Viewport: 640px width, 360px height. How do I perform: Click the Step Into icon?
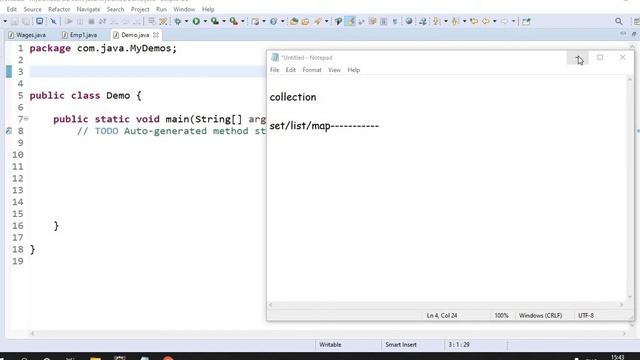pyautogui.click(x=114, y=21)
